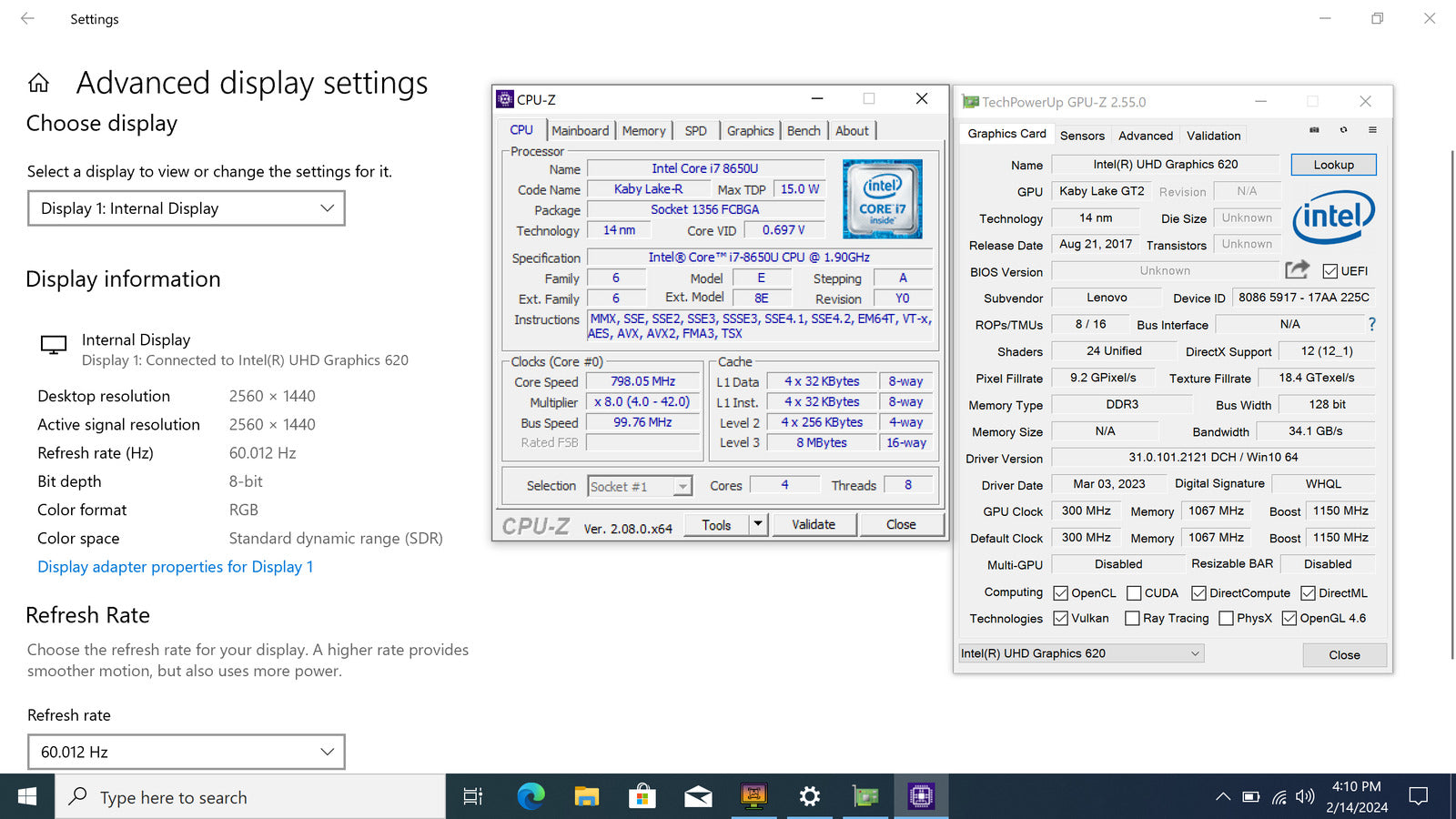Click the Settings window vertical scrollbar
The width and height of the screenshot is (1456, 819).
click(1451, 405)
